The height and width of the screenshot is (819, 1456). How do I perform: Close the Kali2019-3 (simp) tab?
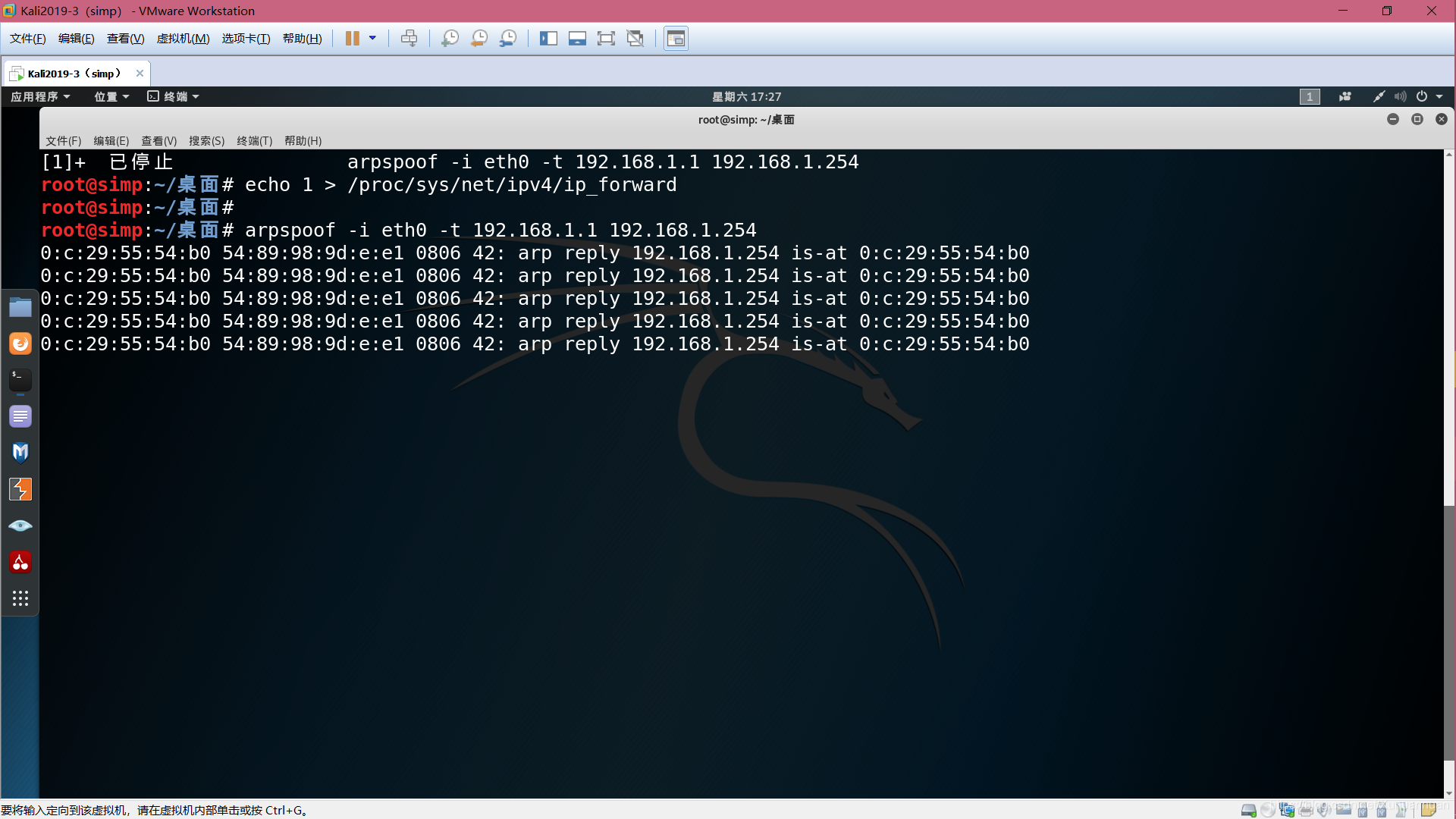click(x=140, y=74)
